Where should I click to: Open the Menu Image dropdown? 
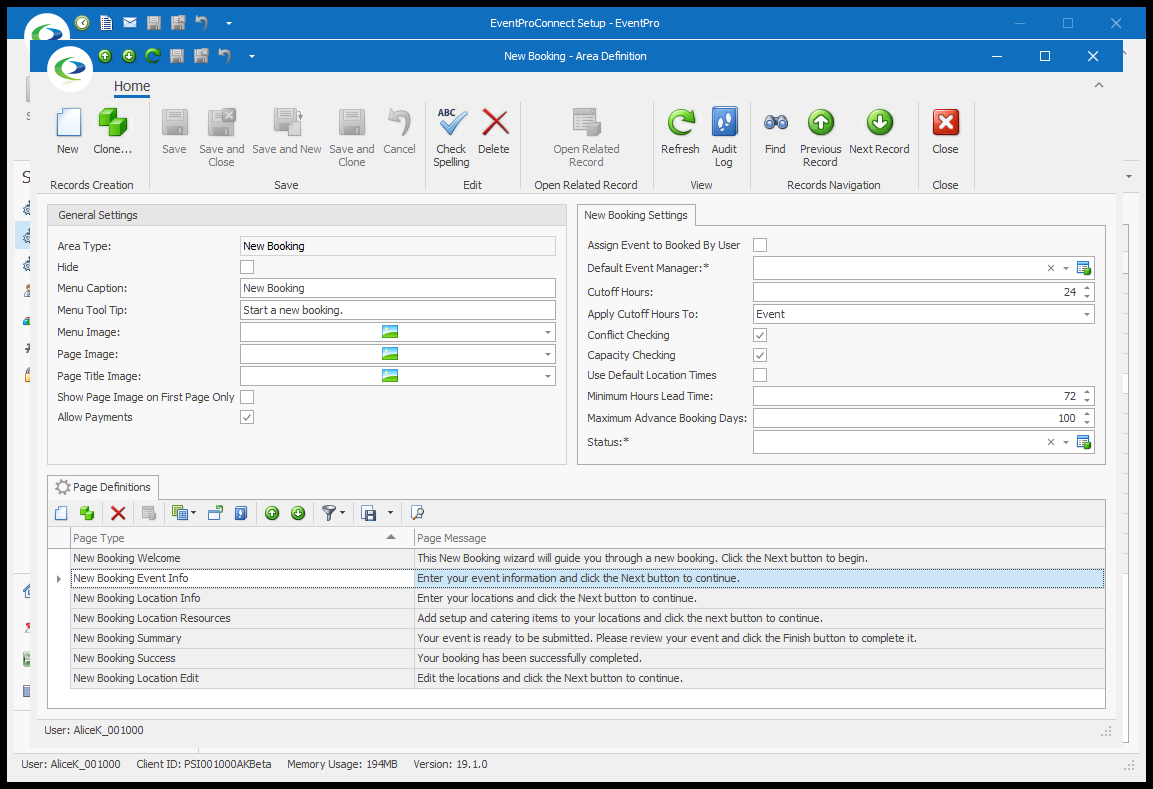tap(548, 332)
